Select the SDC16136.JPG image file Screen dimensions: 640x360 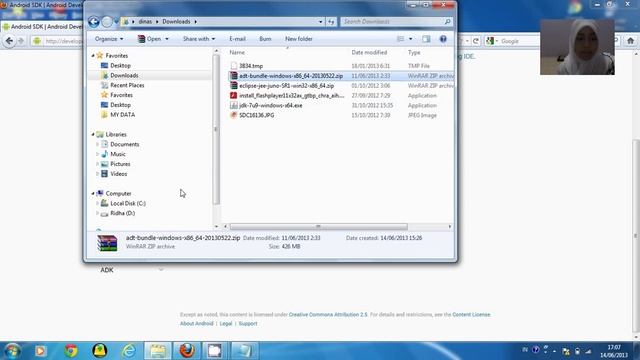coord(256,115)
